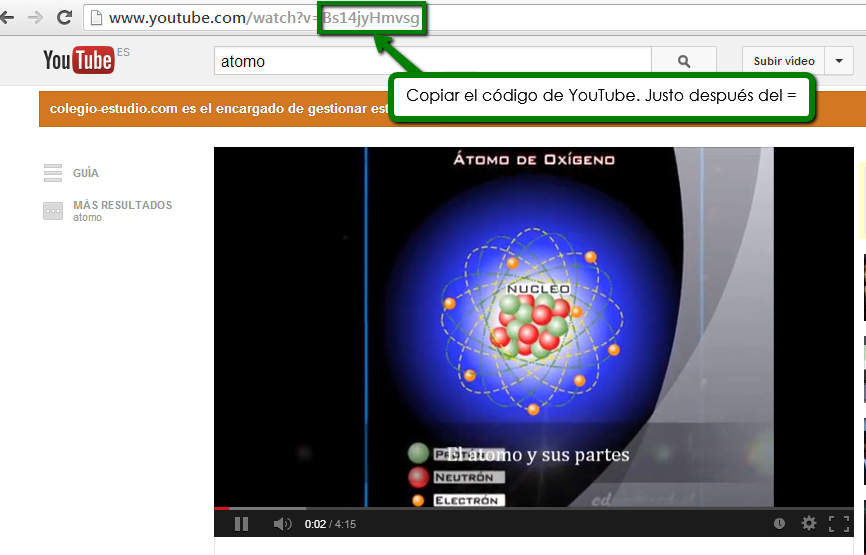The height and width of the screenshot is (555, 866).
Task: Open the GUÍA sidebar label
Action: [86, 174]
